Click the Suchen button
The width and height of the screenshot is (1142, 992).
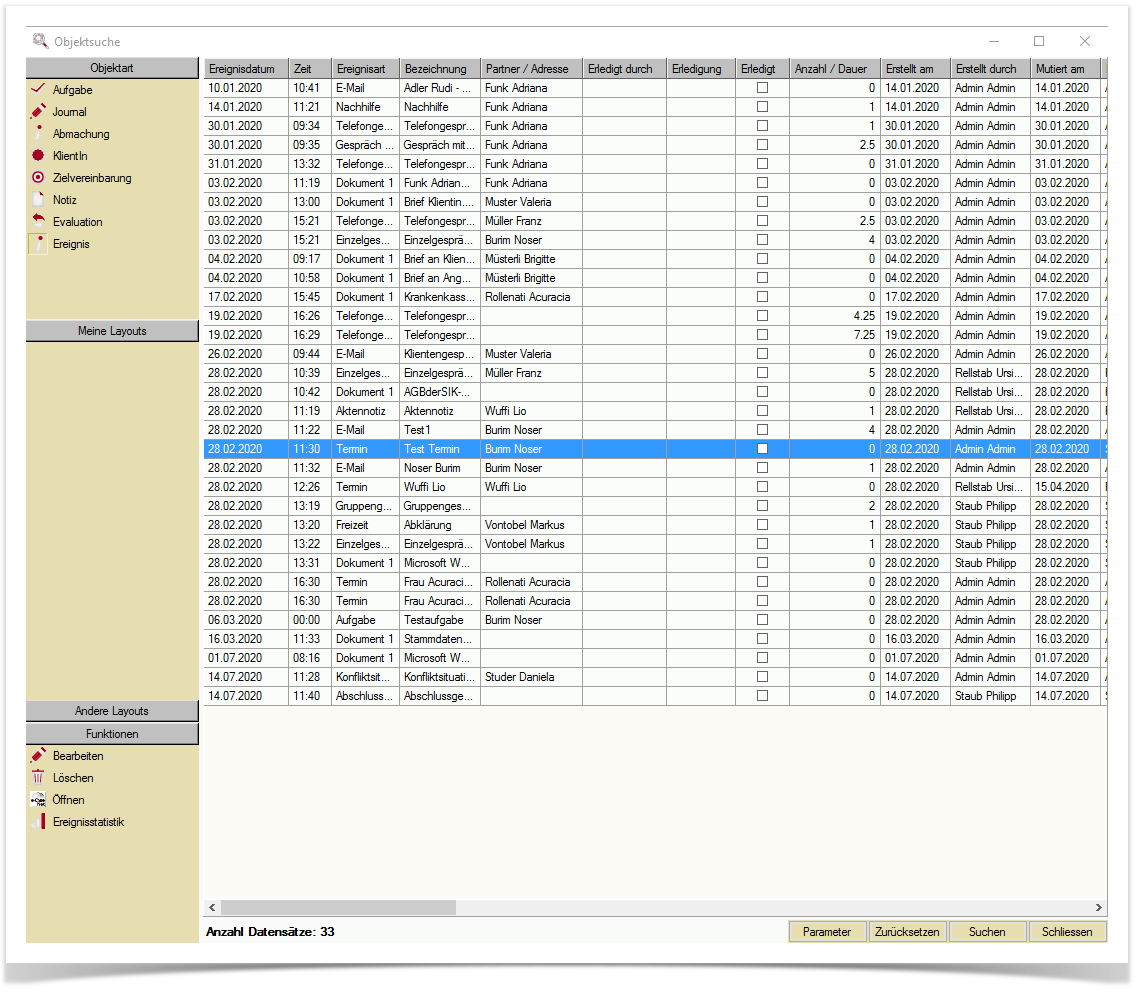[x=987, y=932]
